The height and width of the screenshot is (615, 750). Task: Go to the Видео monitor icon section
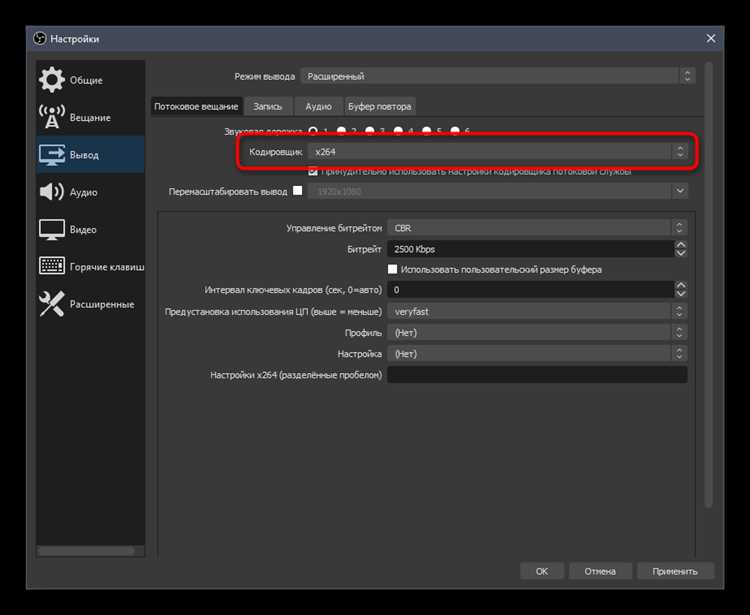tap(51, 230)
